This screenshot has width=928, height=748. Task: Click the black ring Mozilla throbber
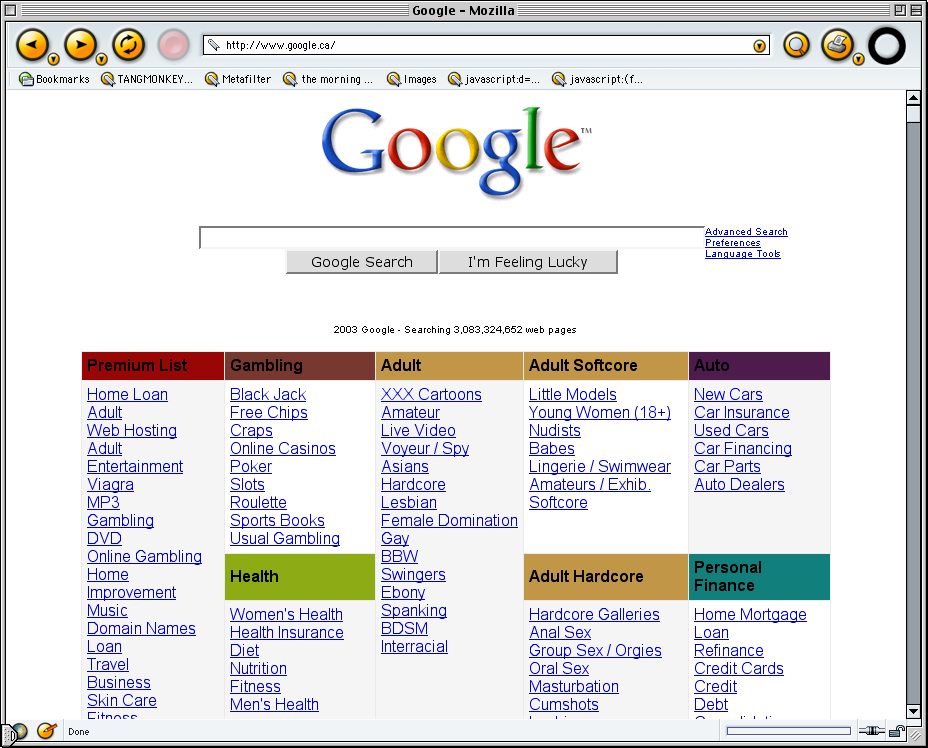887,46
